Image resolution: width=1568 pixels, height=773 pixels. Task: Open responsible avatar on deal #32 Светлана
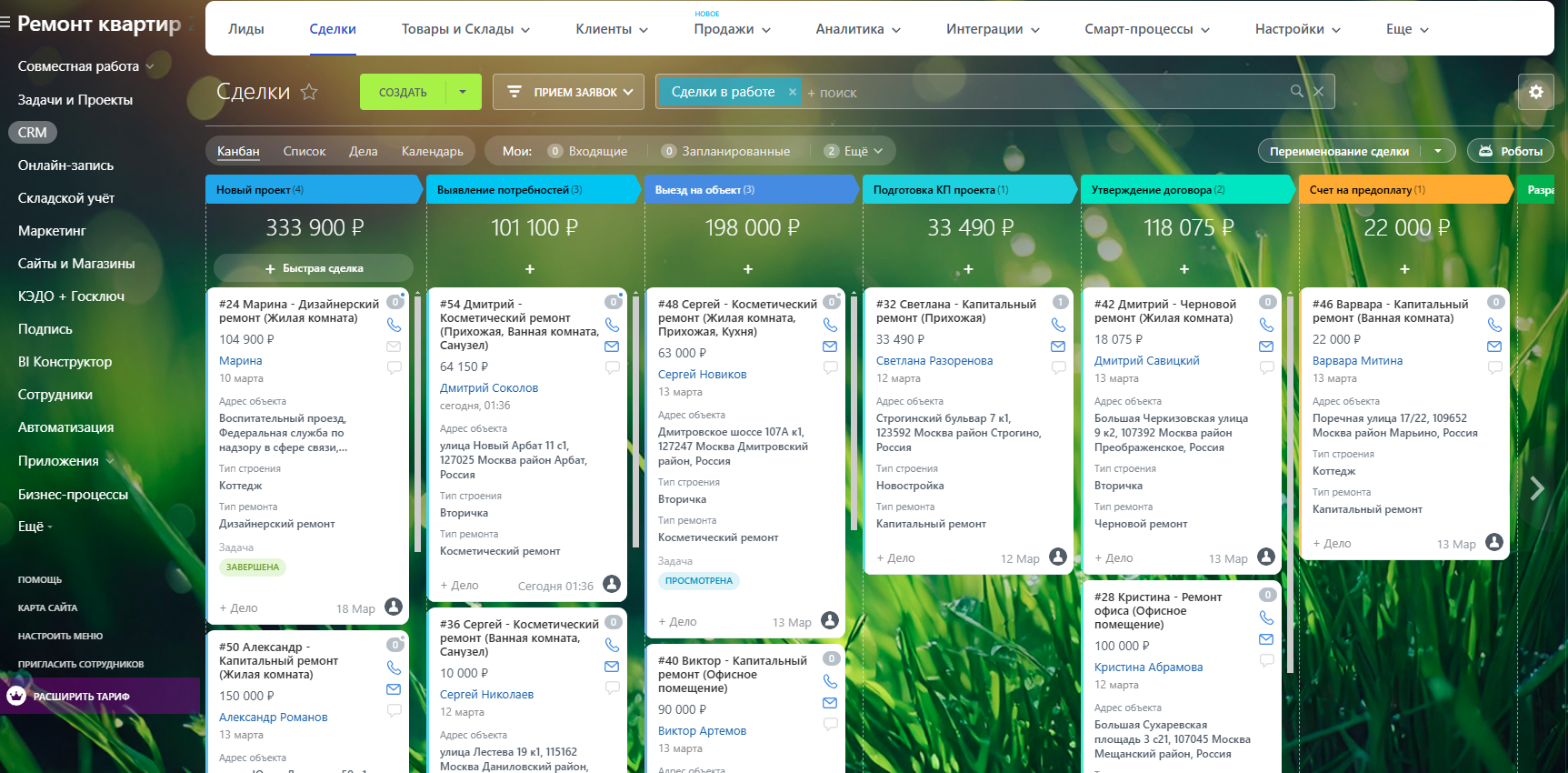pos(1058,557)
